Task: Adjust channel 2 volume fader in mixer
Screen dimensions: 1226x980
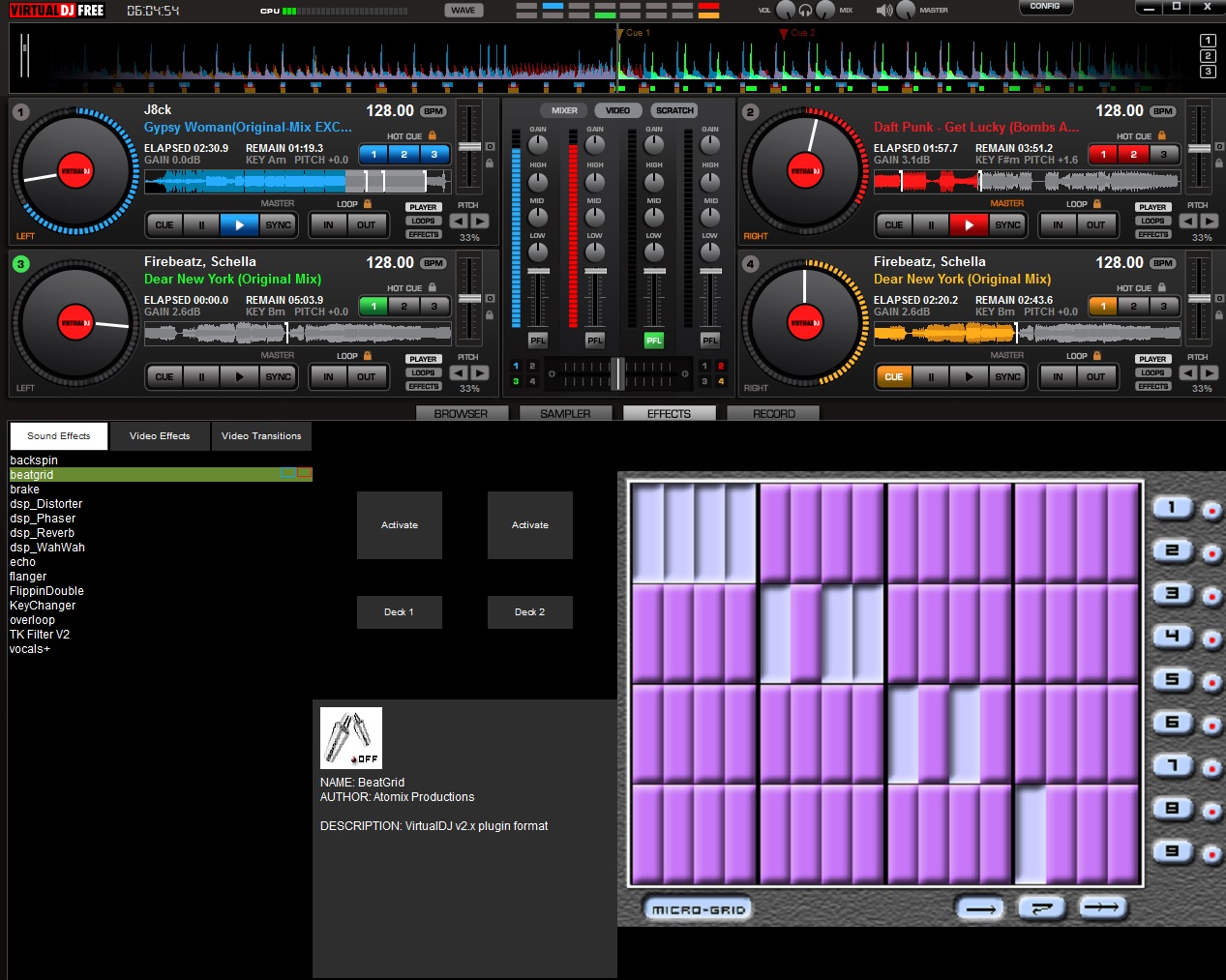Action: 596,271
